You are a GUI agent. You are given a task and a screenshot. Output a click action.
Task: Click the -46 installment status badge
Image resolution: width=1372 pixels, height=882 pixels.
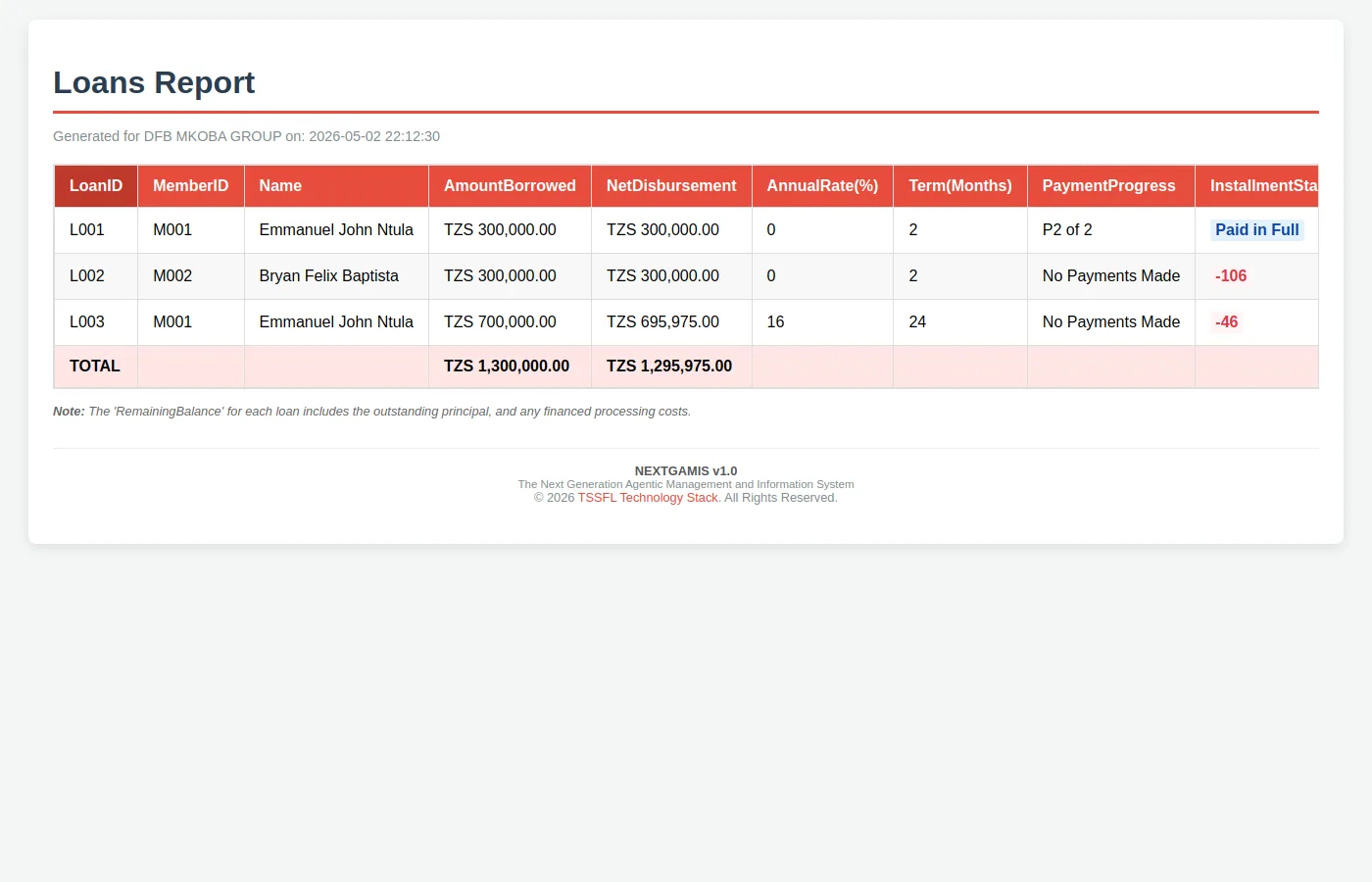pyautogui.click(x=1227, y=322)
